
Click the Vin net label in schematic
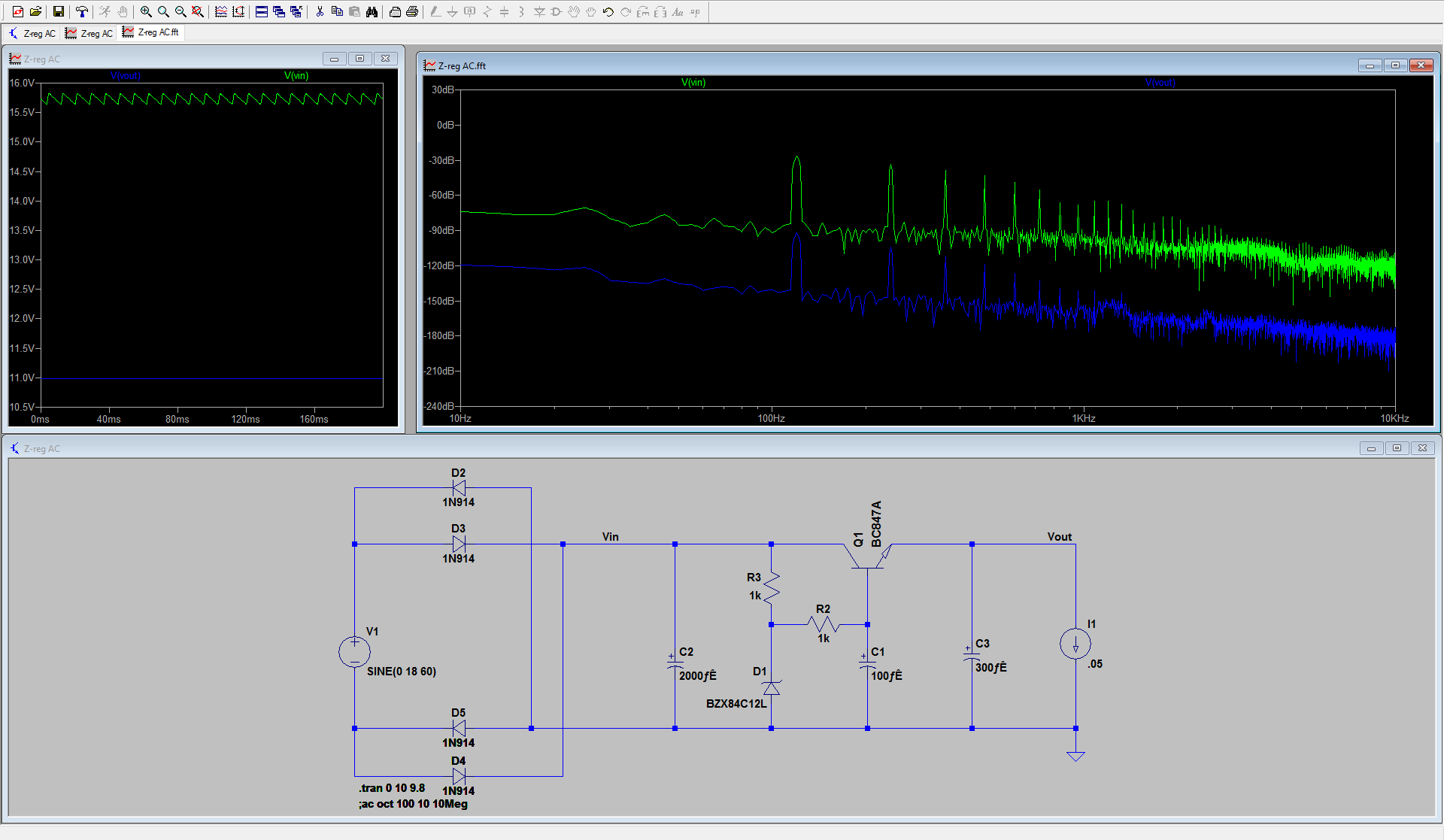[x=611, y=537]
